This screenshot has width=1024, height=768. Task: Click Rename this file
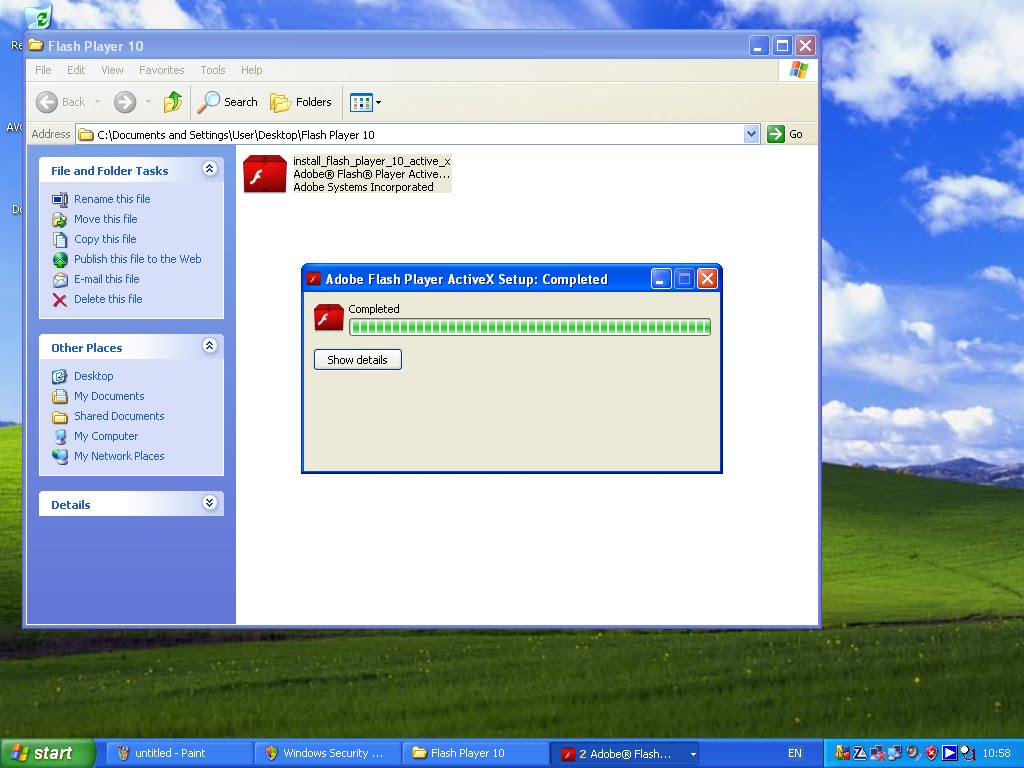112,199
